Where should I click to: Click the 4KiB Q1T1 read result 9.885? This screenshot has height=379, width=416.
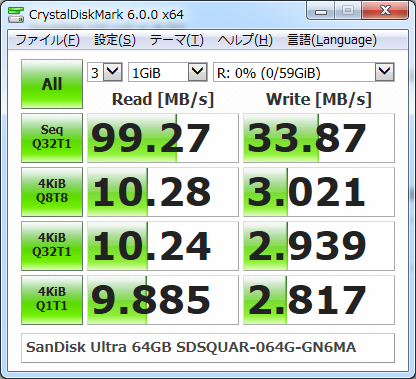(163, 300)
